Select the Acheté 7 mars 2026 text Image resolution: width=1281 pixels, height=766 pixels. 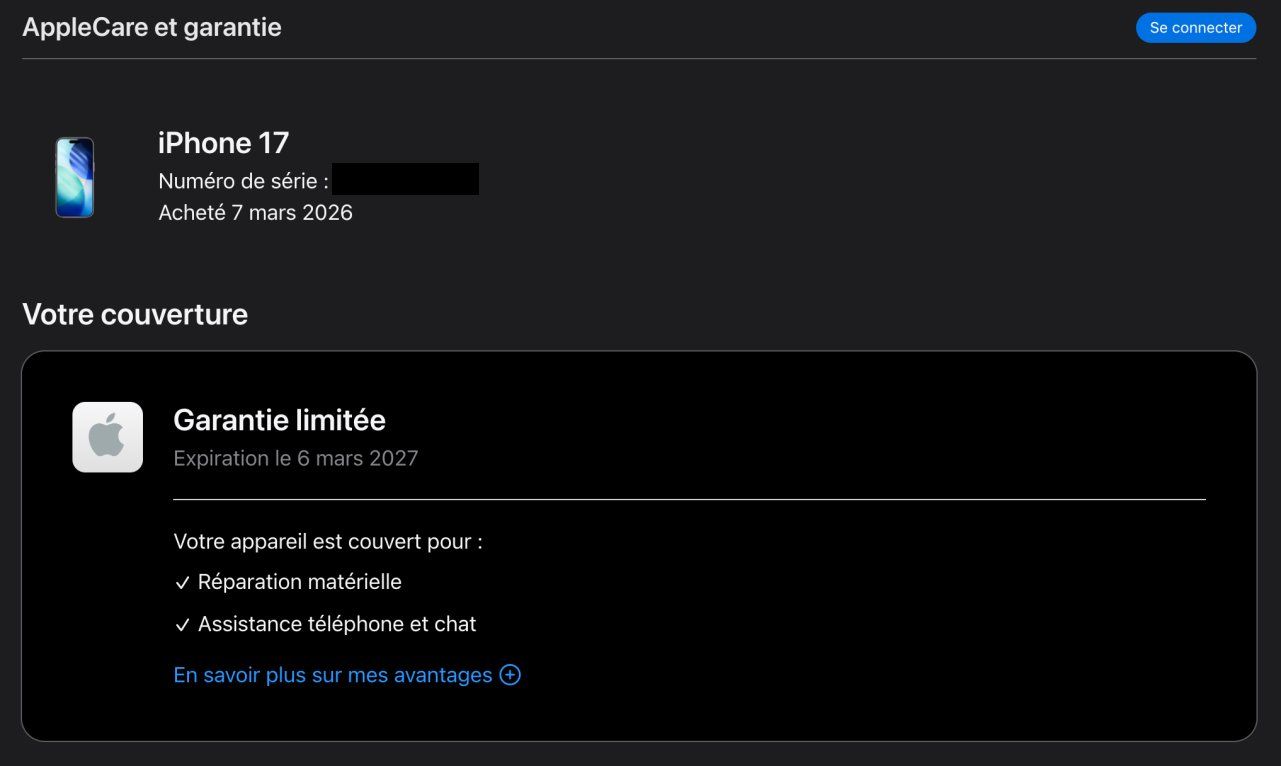(x=255, y=212)
